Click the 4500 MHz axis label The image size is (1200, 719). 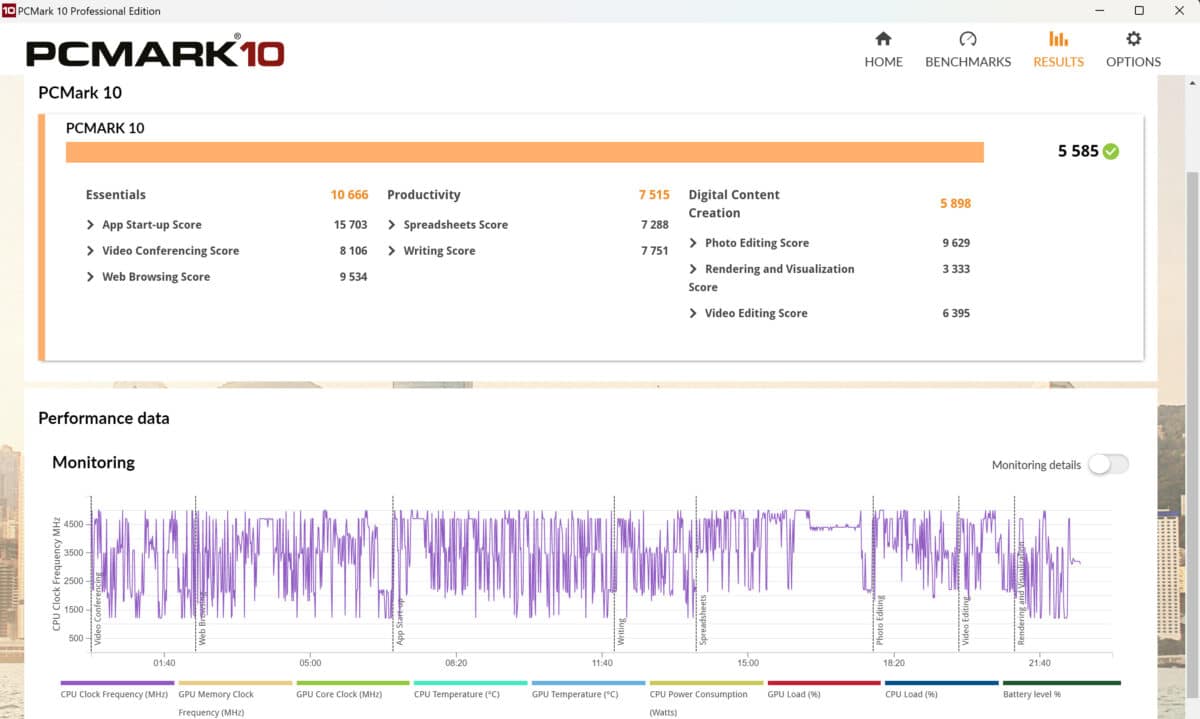75,523
